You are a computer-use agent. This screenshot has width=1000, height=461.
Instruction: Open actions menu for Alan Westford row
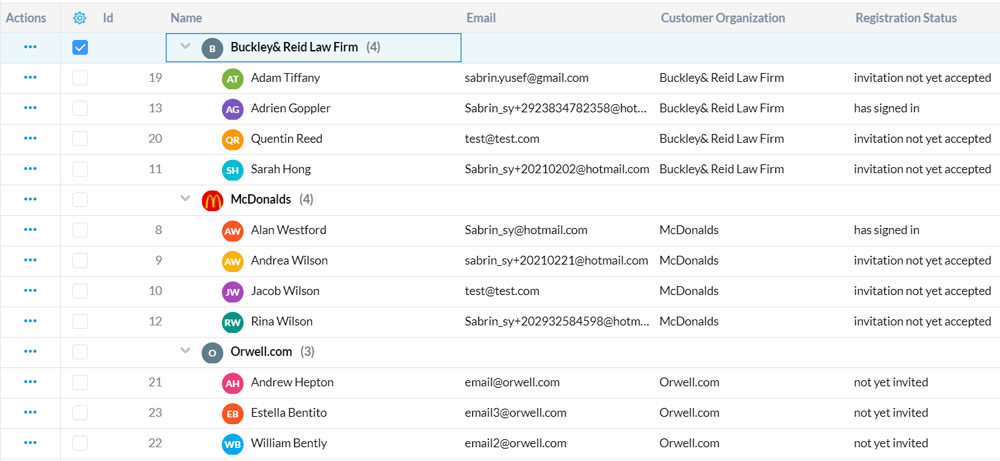coord(30,230)
